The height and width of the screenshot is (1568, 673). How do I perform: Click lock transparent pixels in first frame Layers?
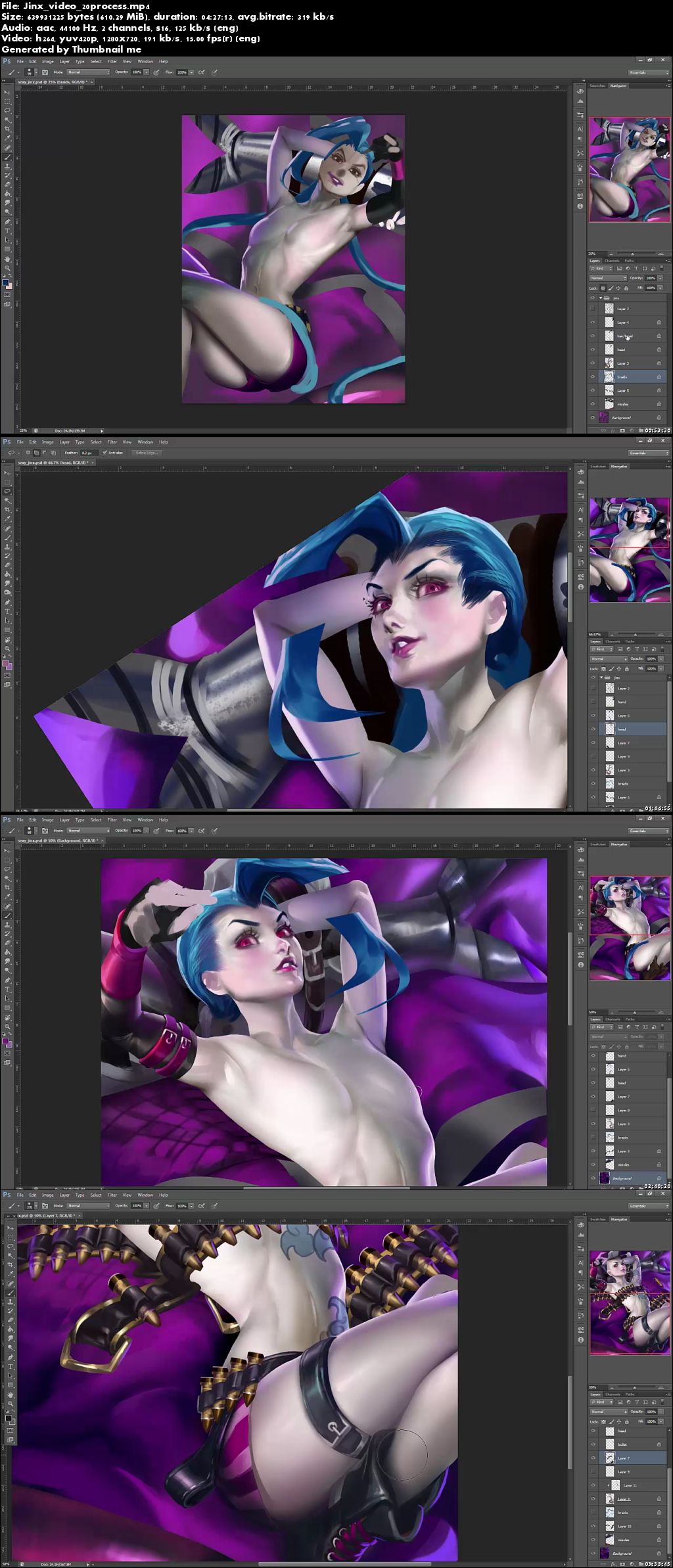(603, 288)
